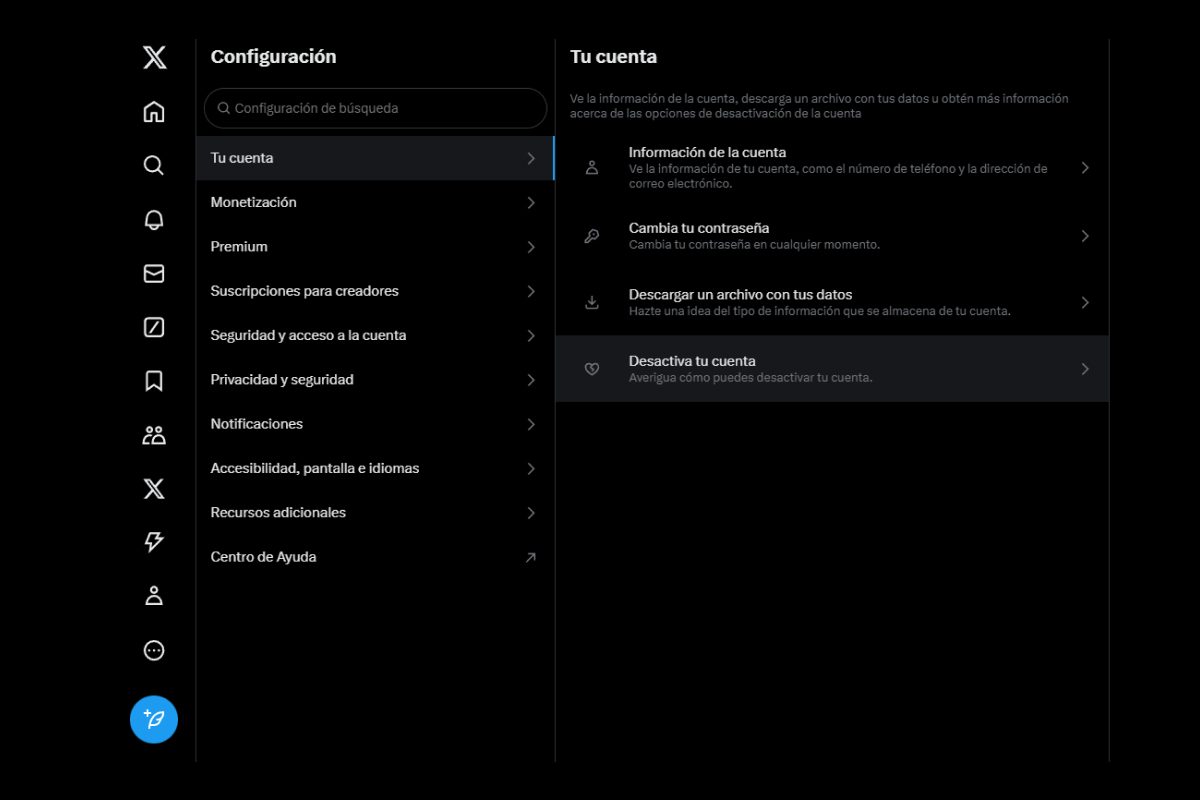Open Bookmarks via the bookmark icon
The width and height of the screenshot is (1200, 800).
(x=153, y=381)
